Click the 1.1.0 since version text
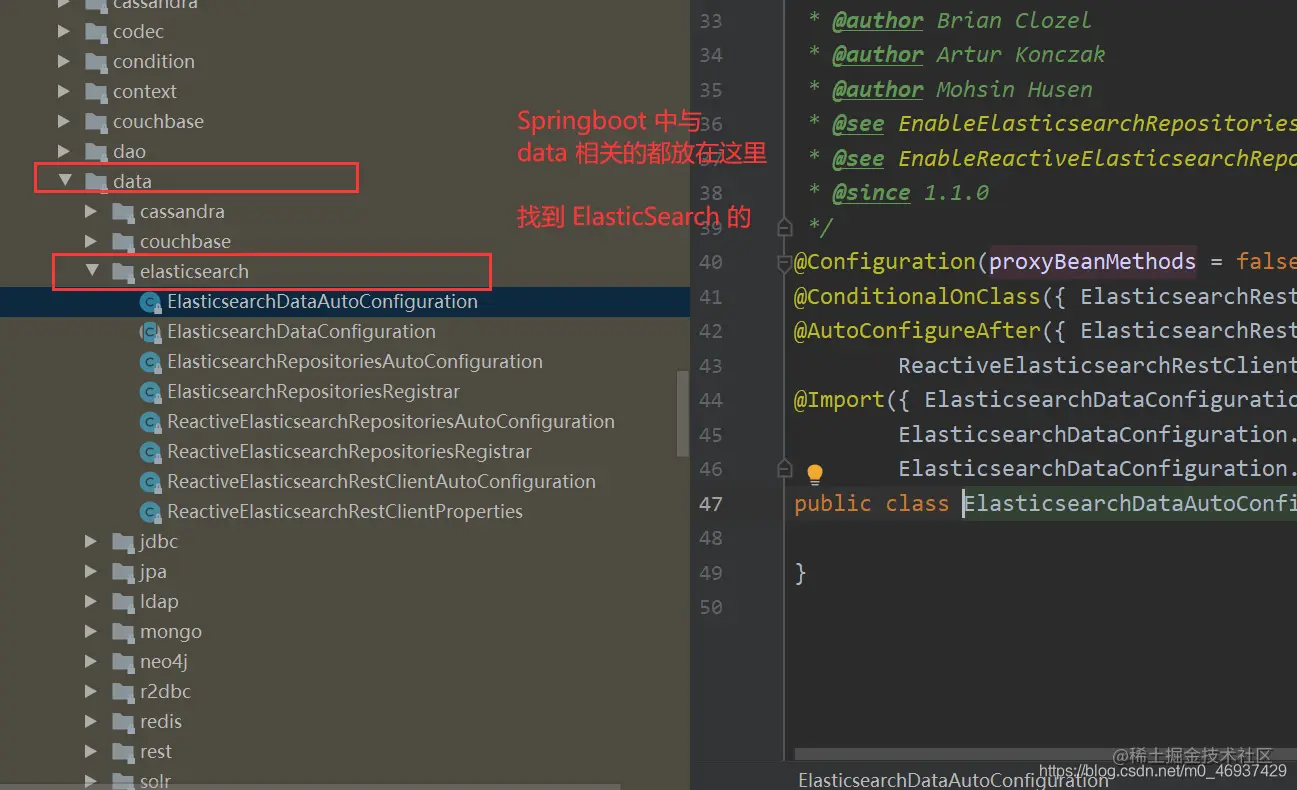Image resolution: width=1297 pixels, height=790 pixels. point(956,193)
